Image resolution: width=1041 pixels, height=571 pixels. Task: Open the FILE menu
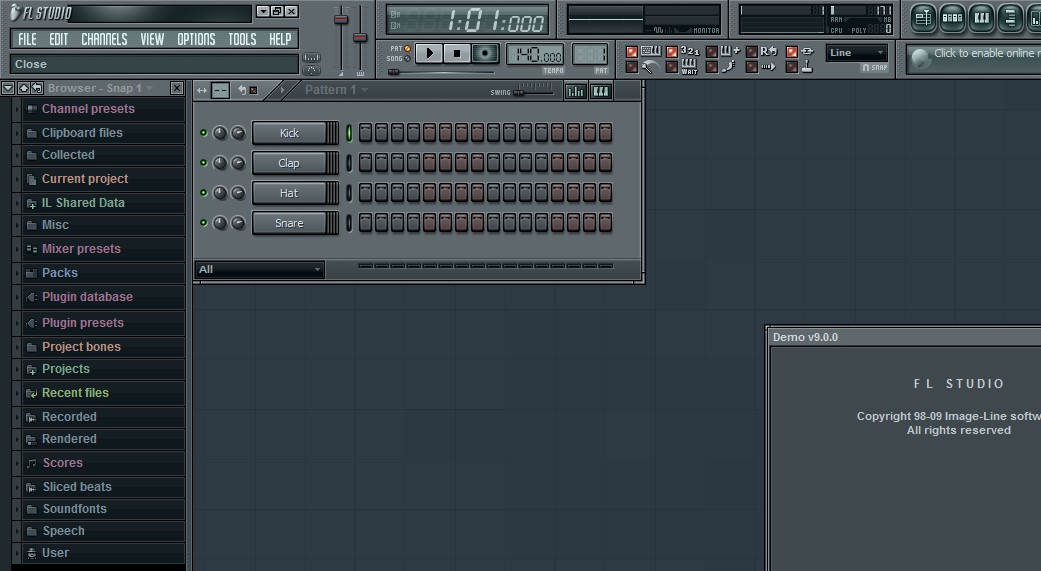point(27,39)
